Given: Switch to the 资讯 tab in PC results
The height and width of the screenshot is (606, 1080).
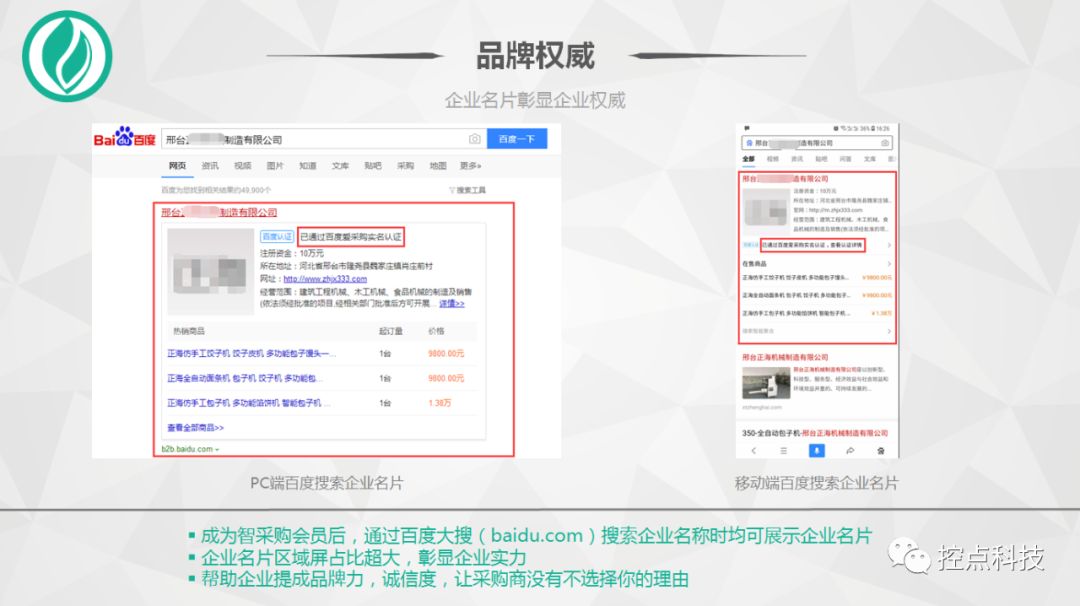Looking at the screenshot, I should (x=210, y=166).
